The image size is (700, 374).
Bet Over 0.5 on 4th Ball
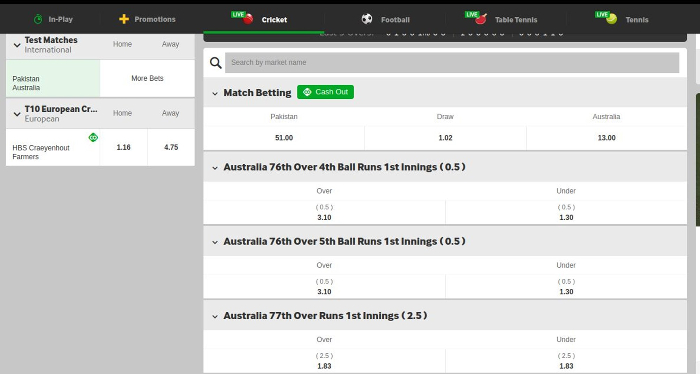coord(325,212)
